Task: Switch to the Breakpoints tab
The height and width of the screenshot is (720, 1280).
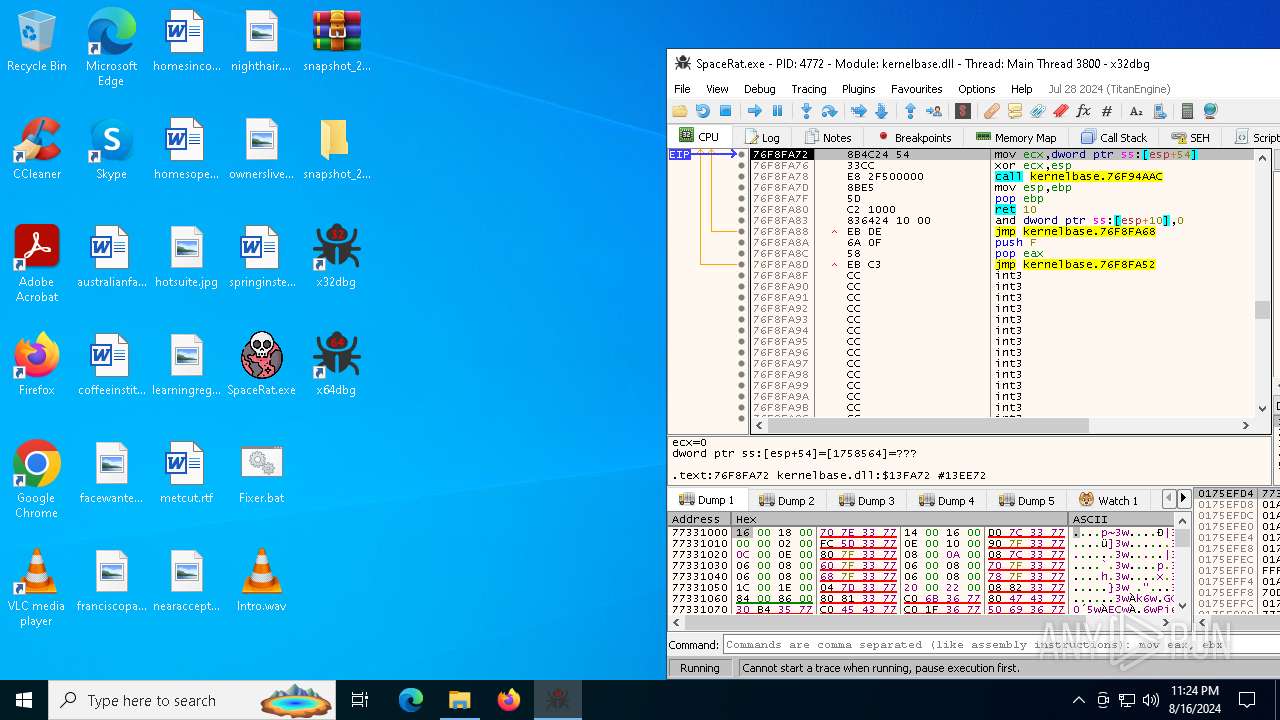Action: [x=915, y=137]
